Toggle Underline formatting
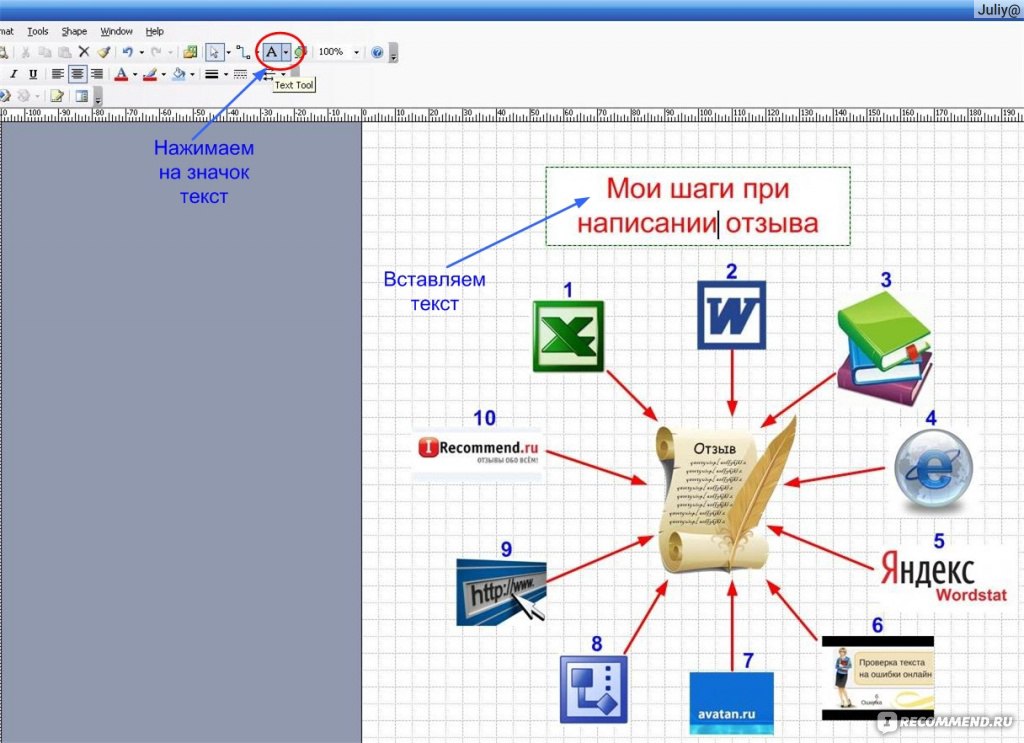1024x743 pixels. [33, 74]
